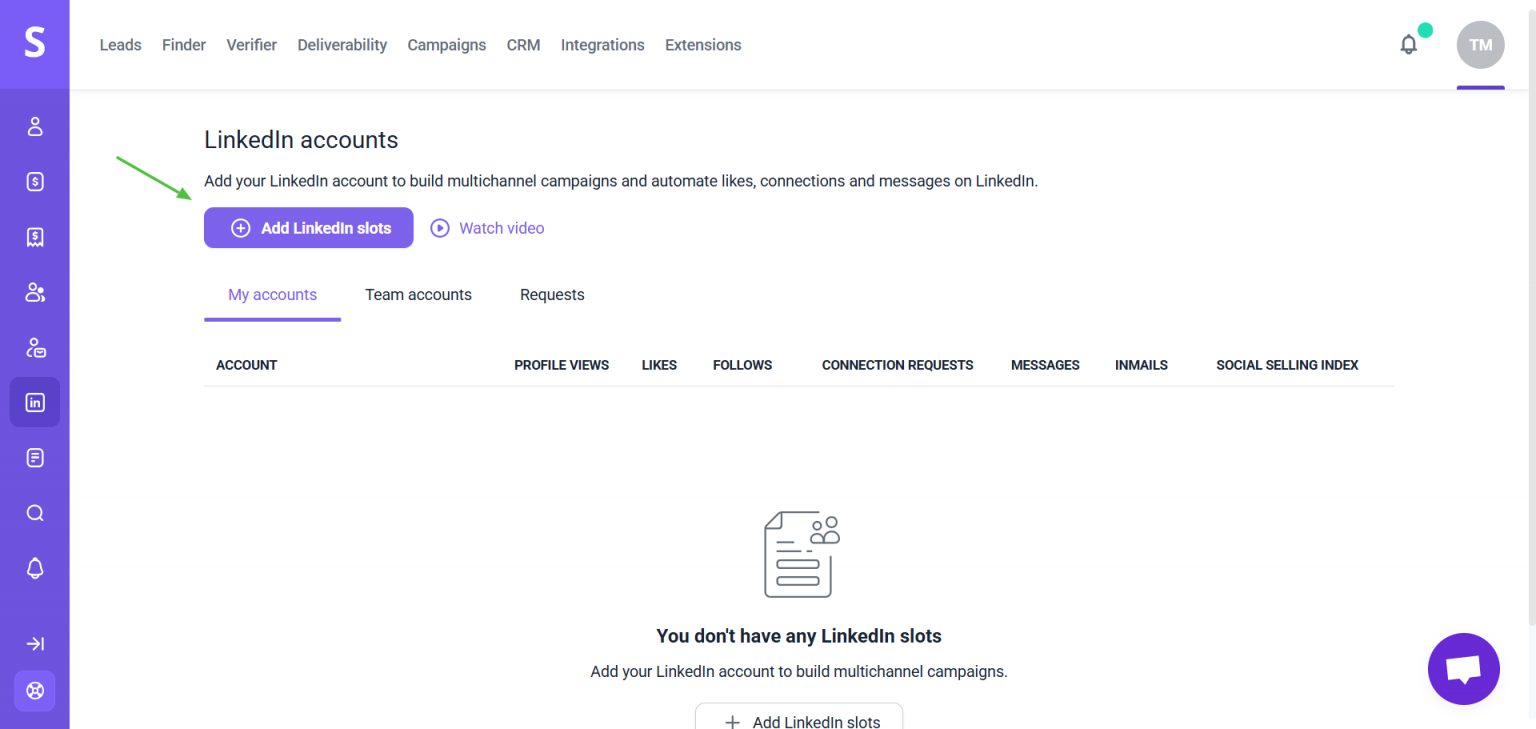This screenshot has width=1536, height=729.
Task: Open the email accounts icon in sidebar
Action: [x=35, y=348]
